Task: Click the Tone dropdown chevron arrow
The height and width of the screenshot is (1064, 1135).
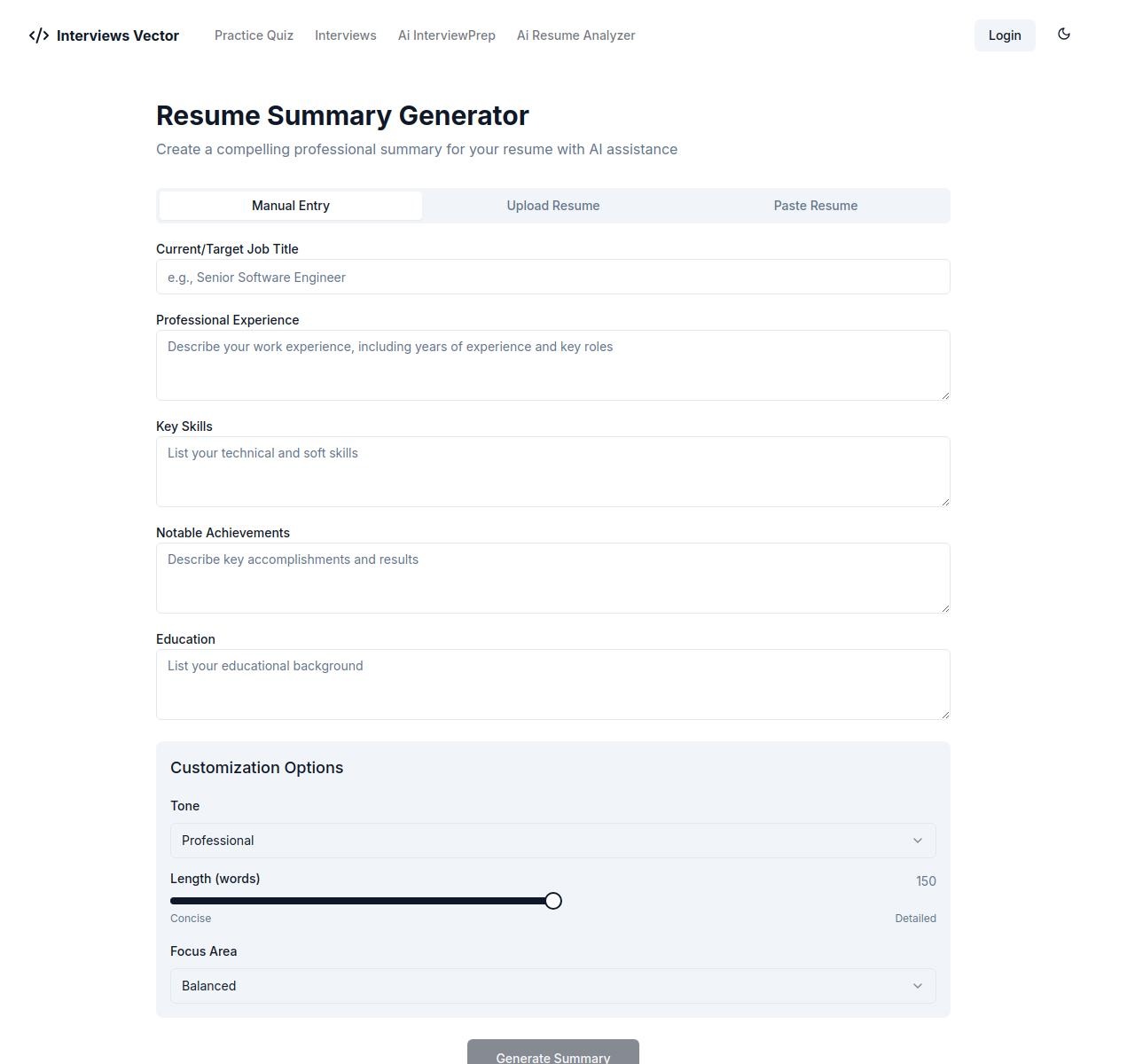Action: tap(918, 841)
